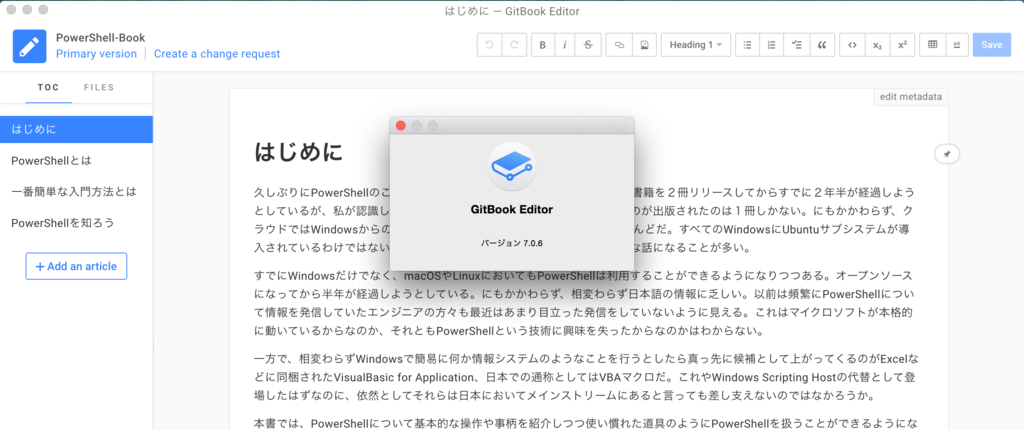Create a numbered list
The image size is (1024, 430).
[x=772, y=45]
